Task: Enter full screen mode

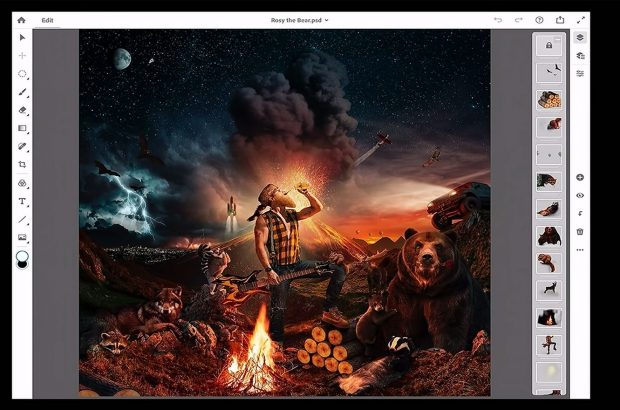Action: coord(580,20)
